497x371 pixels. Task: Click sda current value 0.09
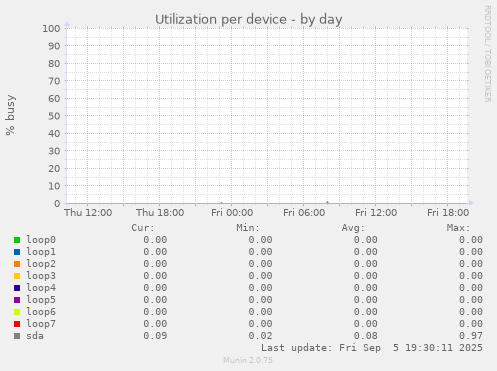pos(155,336)
